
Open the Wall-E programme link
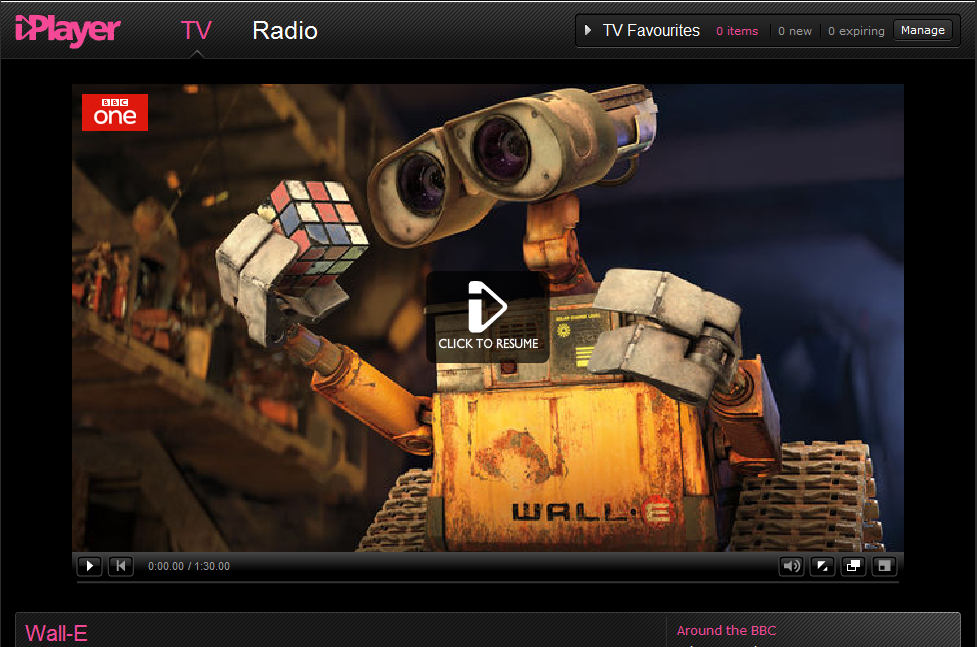point(55,633)
